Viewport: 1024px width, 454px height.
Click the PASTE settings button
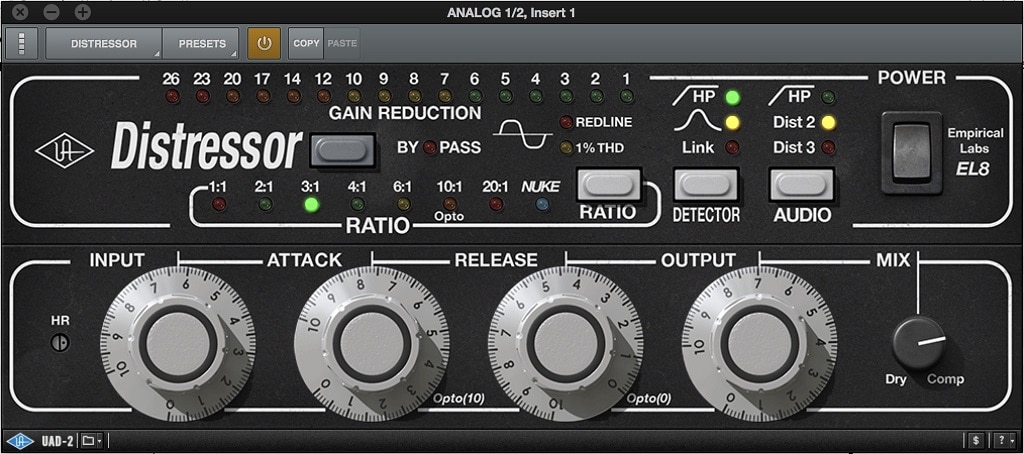pyautogui.click(x=342, y=43)
